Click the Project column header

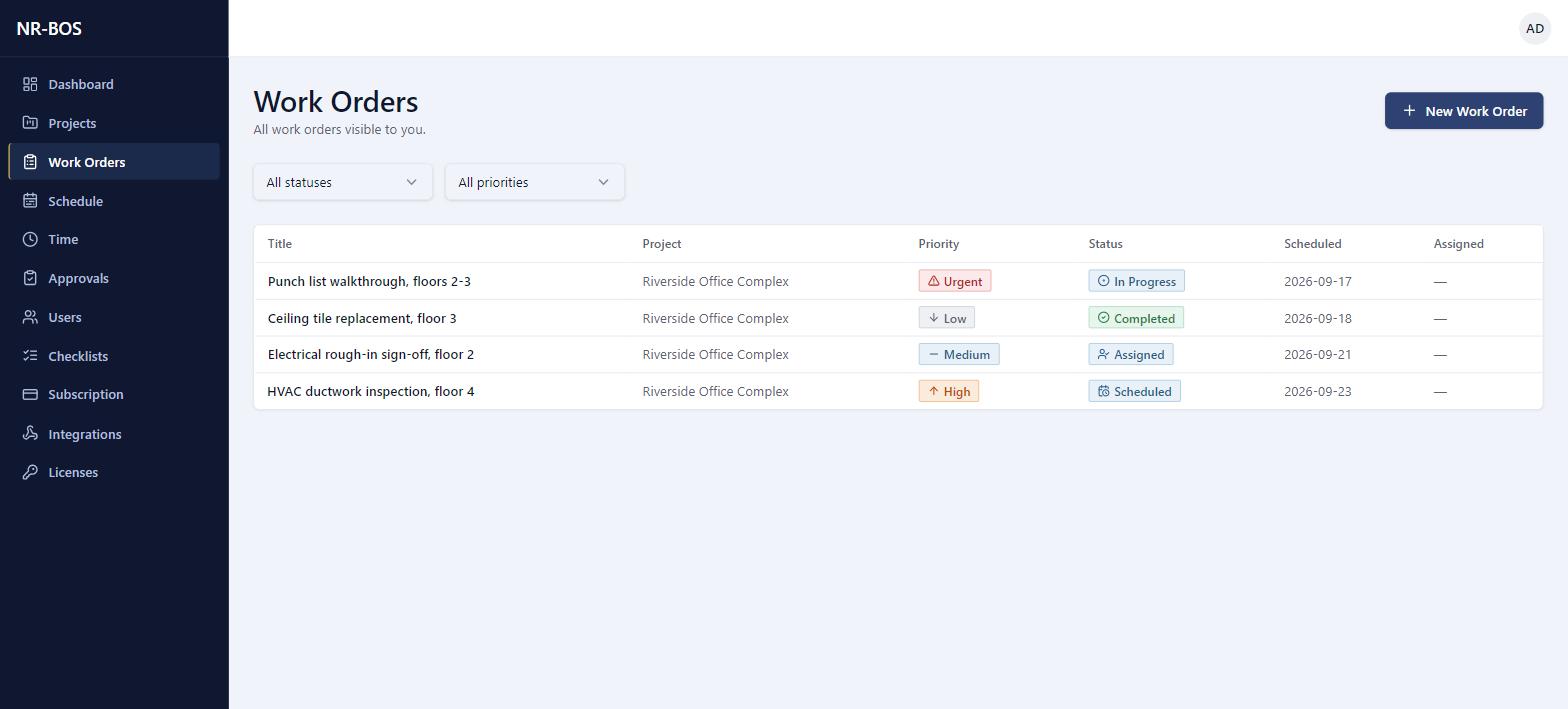tap(662, 244)
